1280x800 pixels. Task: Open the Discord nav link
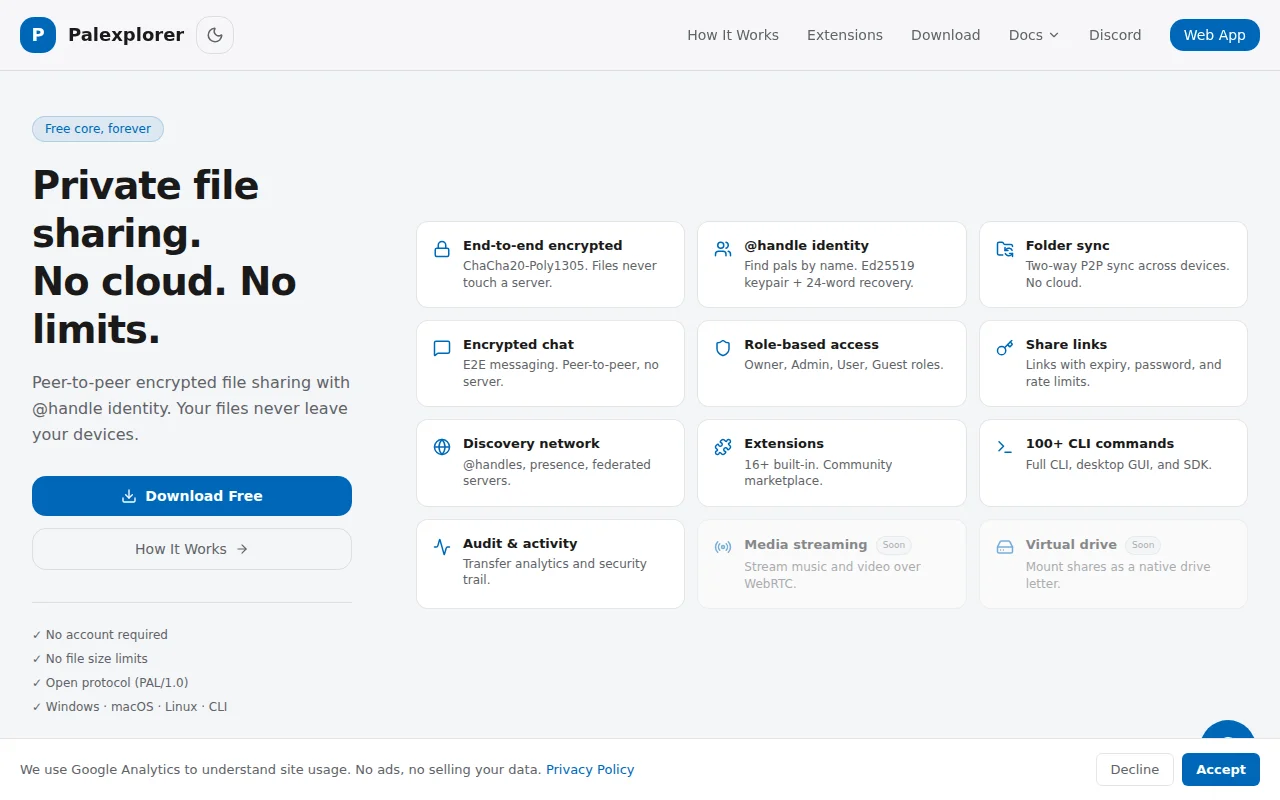[1115, 35]
